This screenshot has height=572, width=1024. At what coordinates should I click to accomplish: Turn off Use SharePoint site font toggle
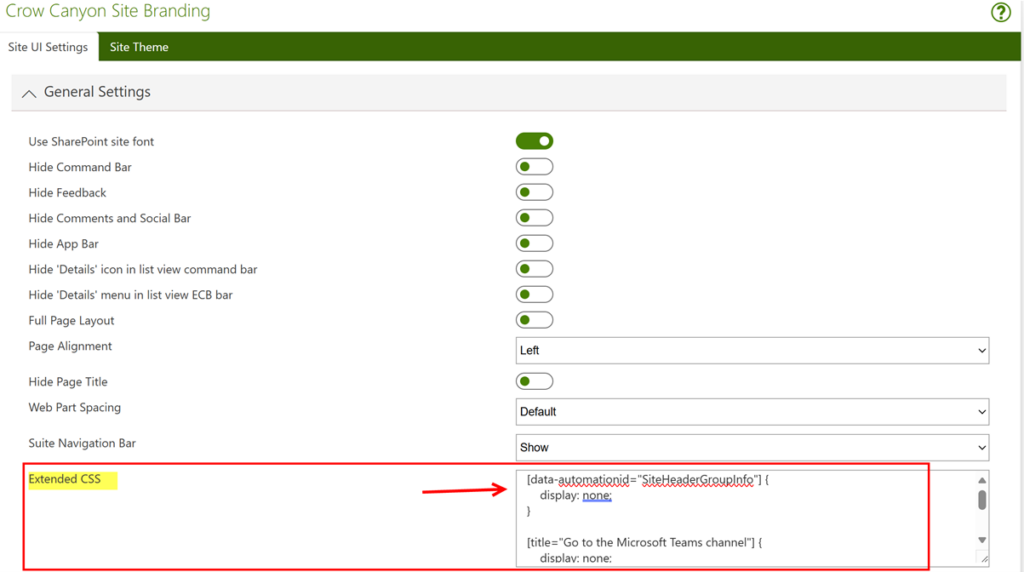(x=534, y=141)
